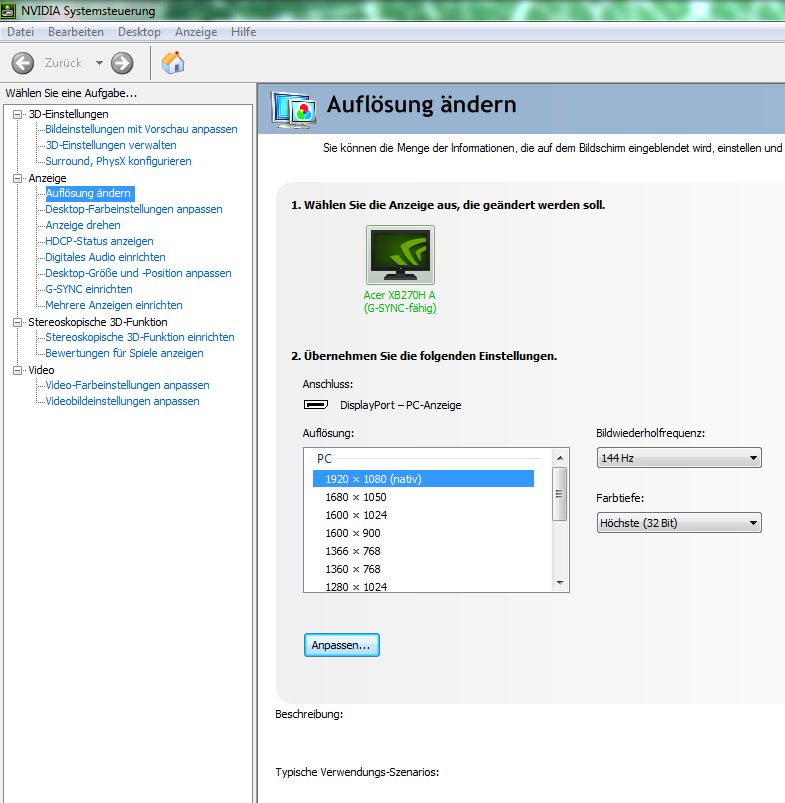
Task: Click the 3D-Einstellungen category label
Action: 68,114
